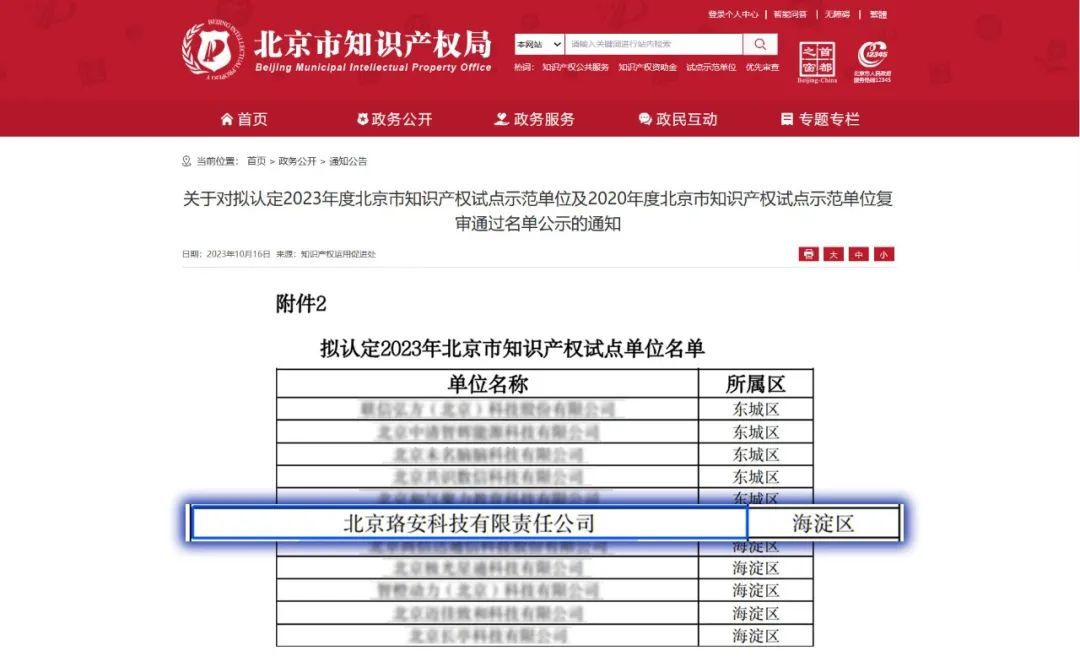This screenshot has width=1080, height=662.
Task: Open the 首都之窗 Beijing-China logo link
Action: [817, 62]
